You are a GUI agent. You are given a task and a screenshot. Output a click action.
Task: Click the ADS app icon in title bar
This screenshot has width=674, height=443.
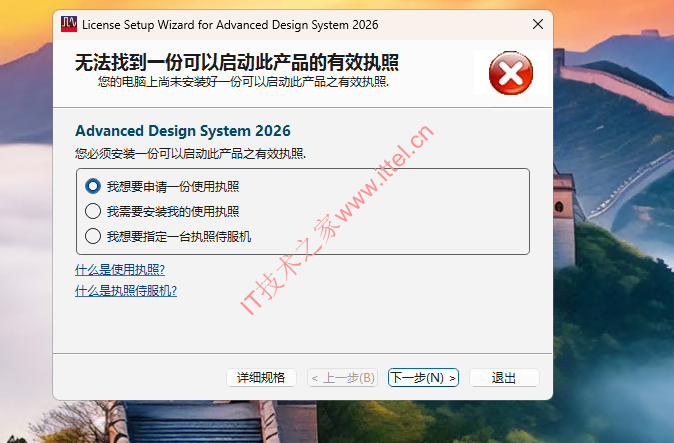click(x=68, y=23)
